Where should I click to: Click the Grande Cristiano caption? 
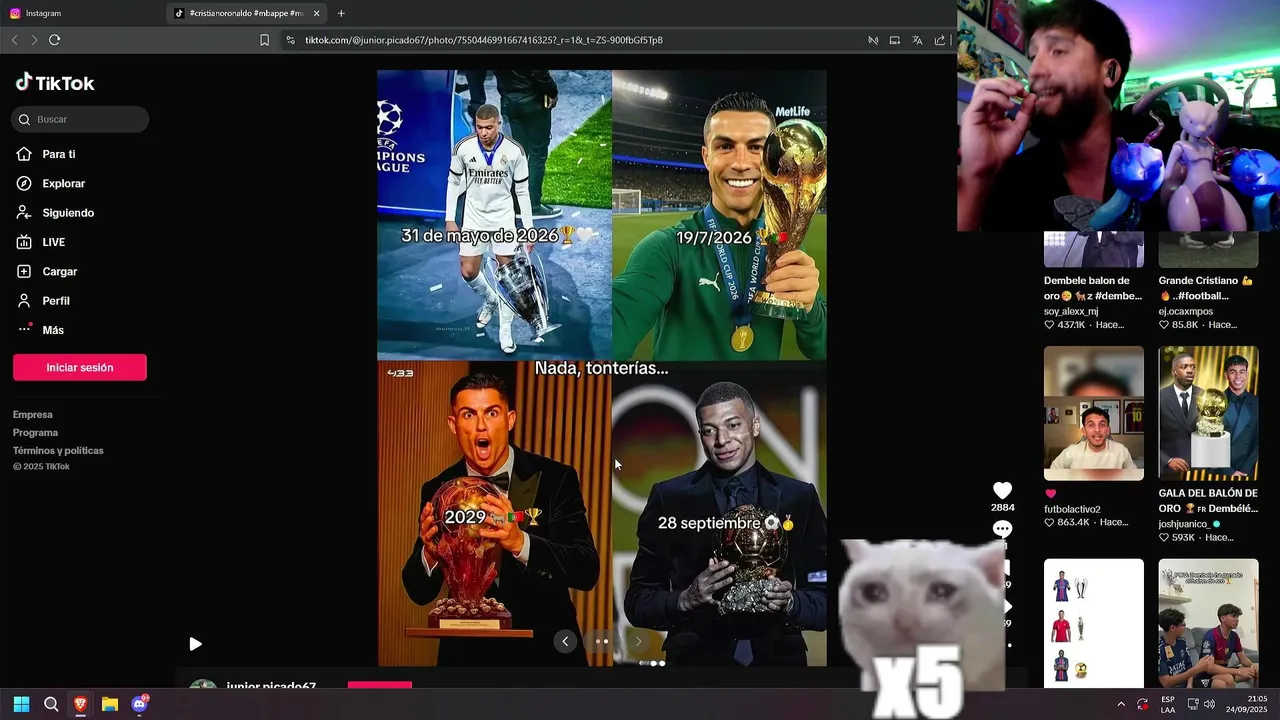click(1205, 288)
